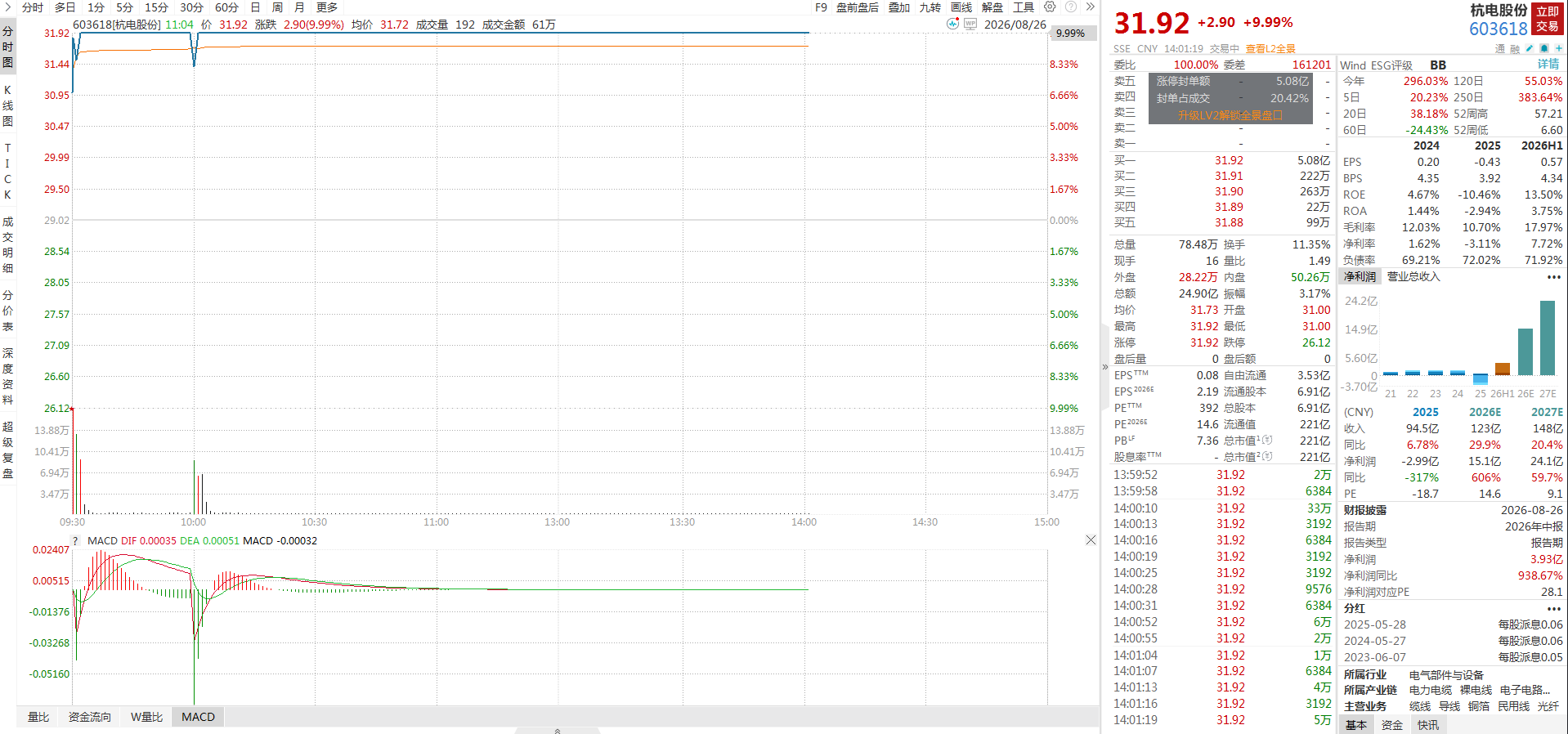Open the 工具 menu
This screenshot has width=1568, height=734.
[1024, 7]
